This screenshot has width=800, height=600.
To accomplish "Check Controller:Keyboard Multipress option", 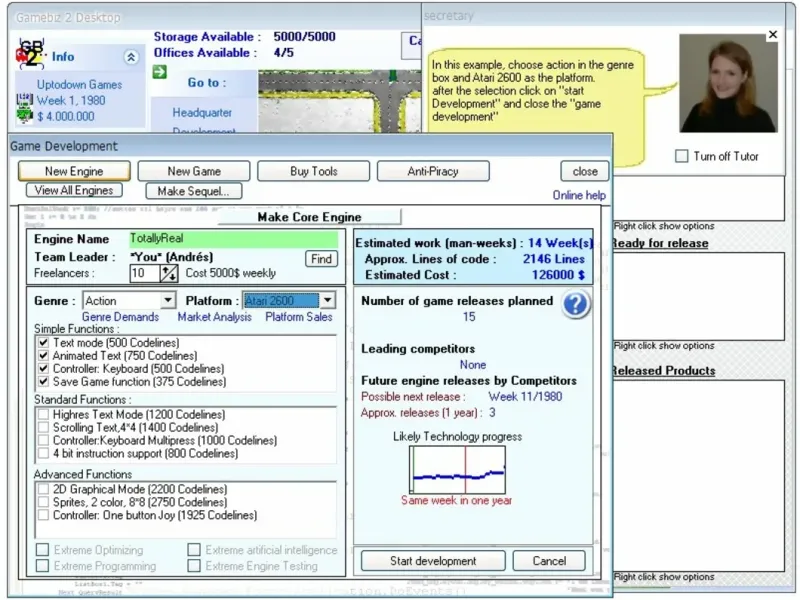I will [x=43, y=440].
